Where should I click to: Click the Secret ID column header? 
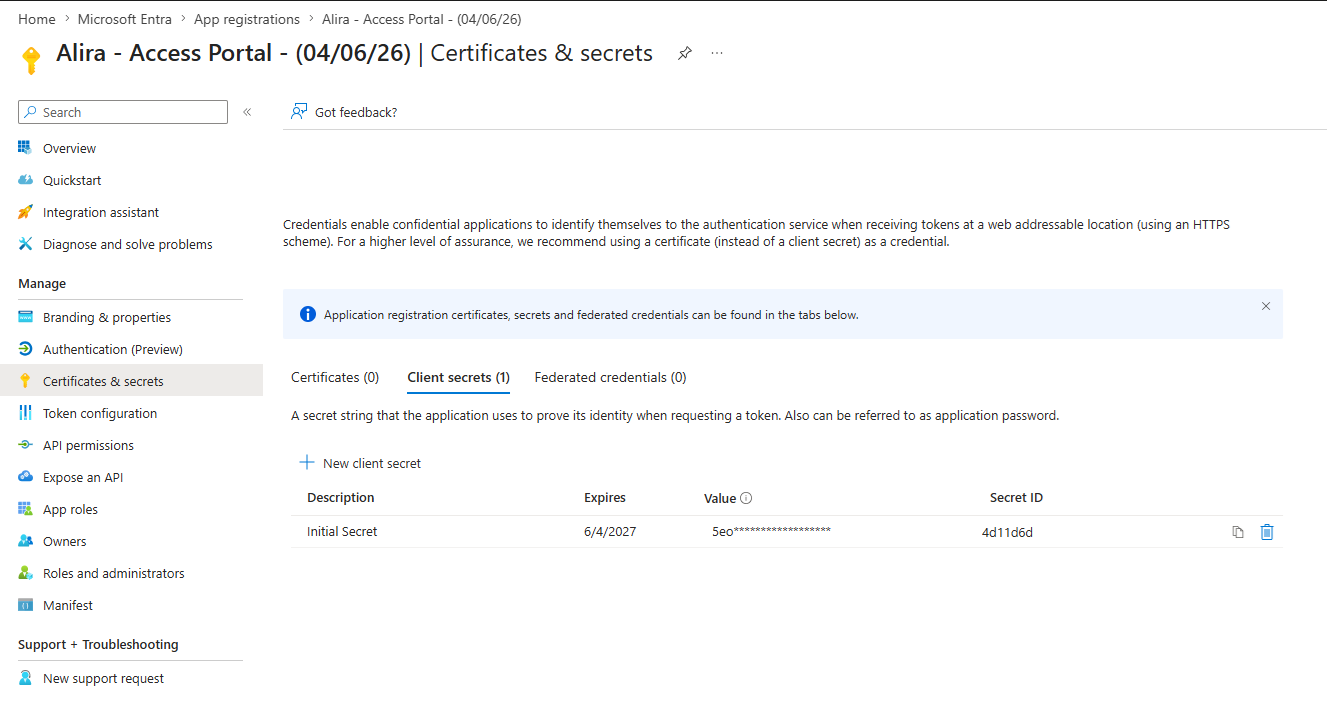1016,498
